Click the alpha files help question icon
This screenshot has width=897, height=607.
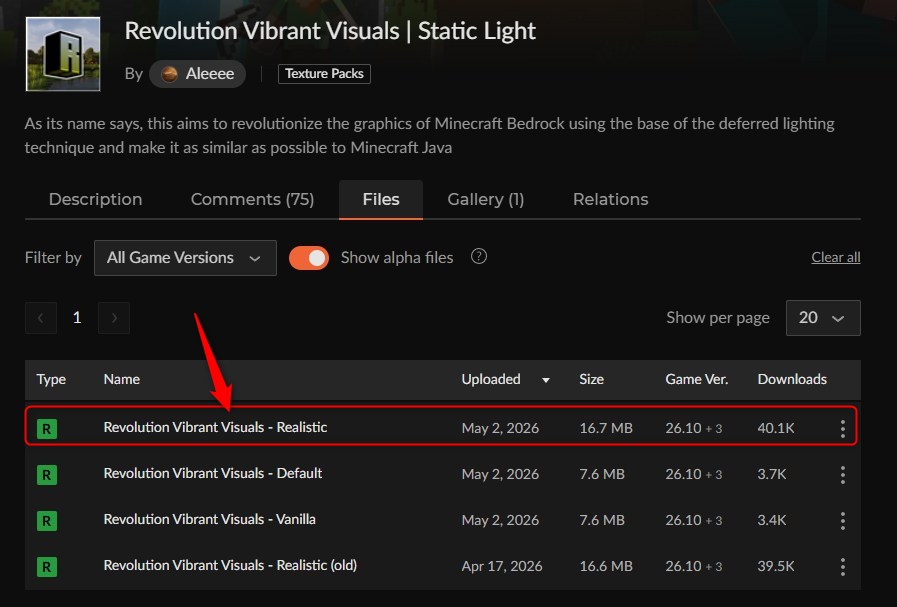tap(479, 256)
